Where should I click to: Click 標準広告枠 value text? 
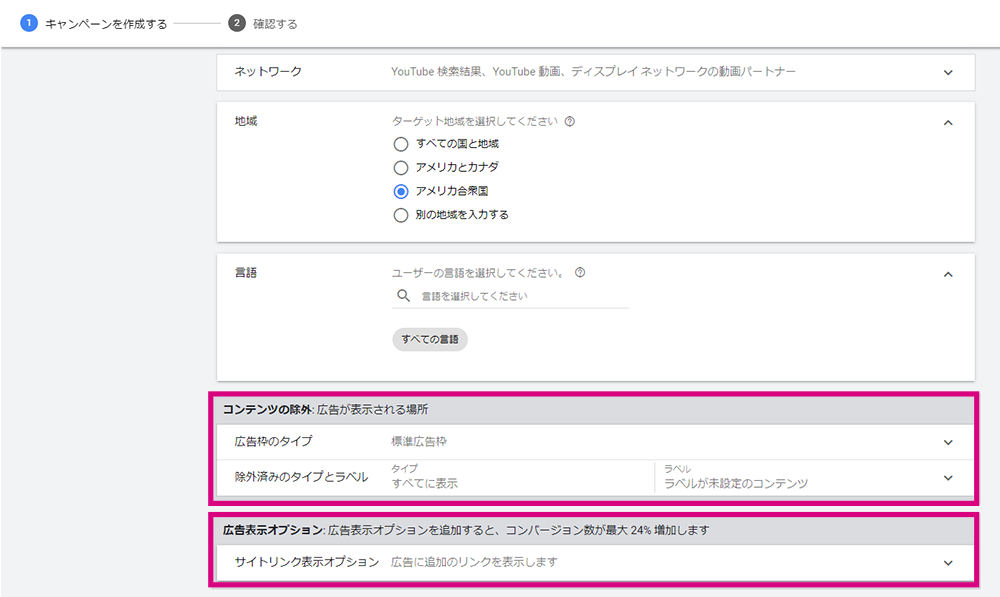(x=418, y=441)
